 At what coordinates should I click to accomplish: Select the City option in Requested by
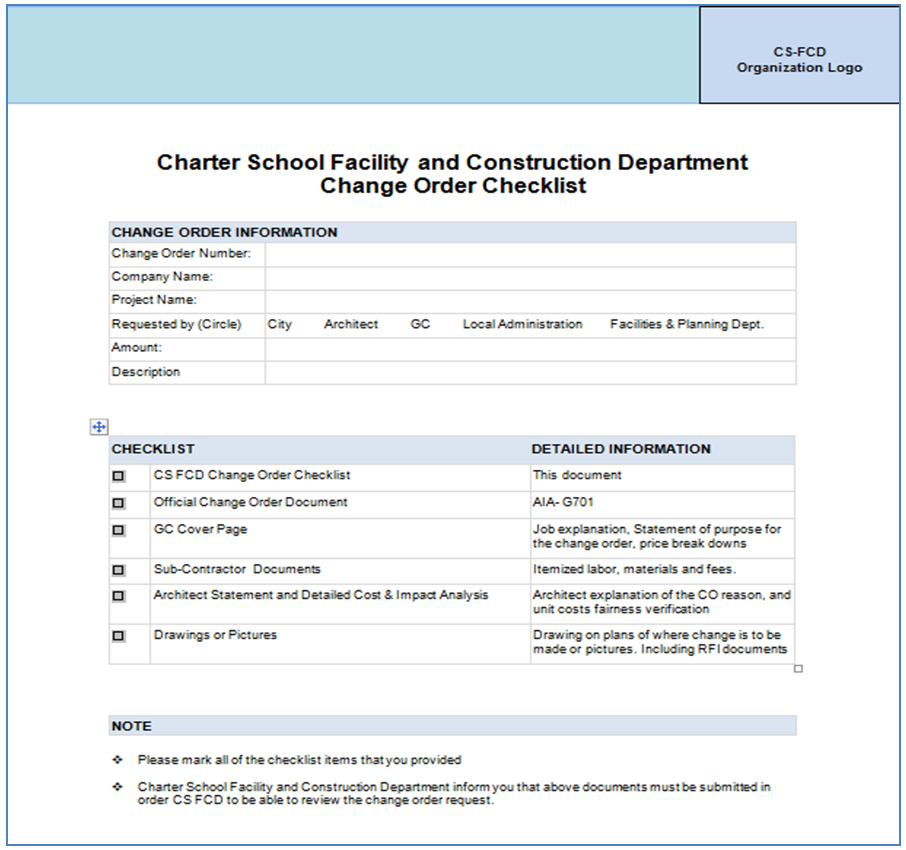[280, 325]
